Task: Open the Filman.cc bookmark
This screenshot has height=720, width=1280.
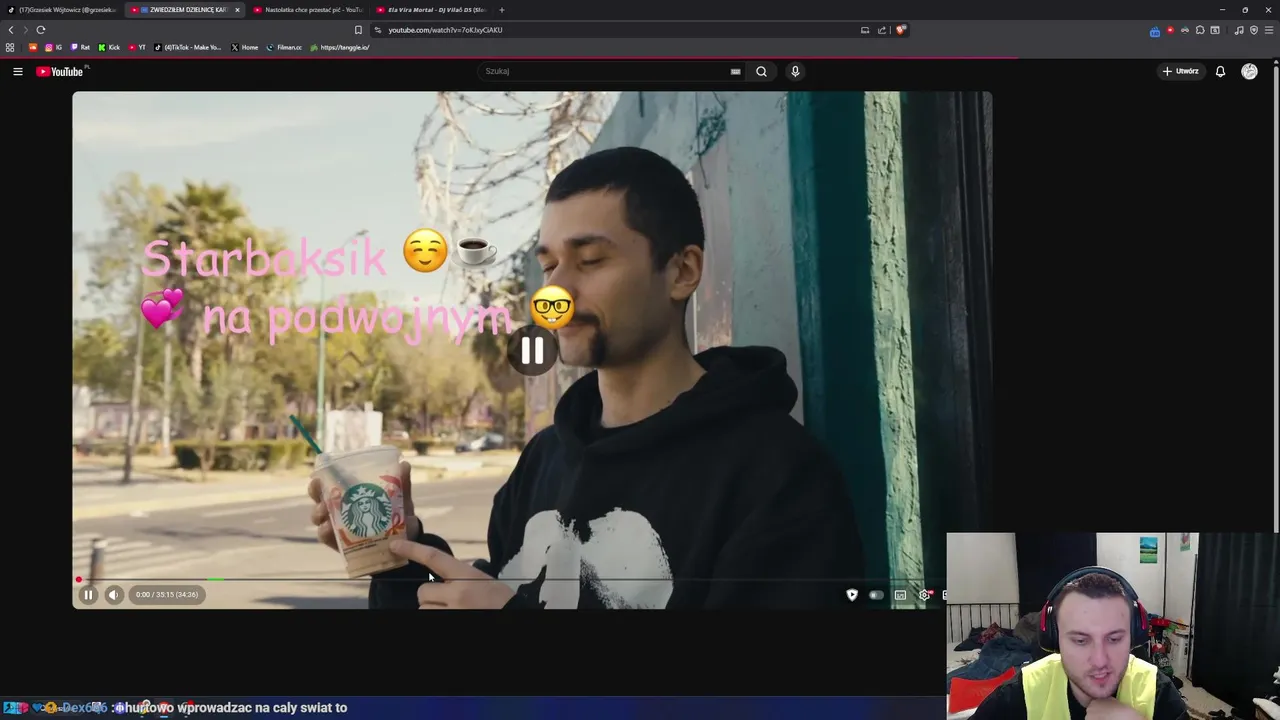Action: 284,47
